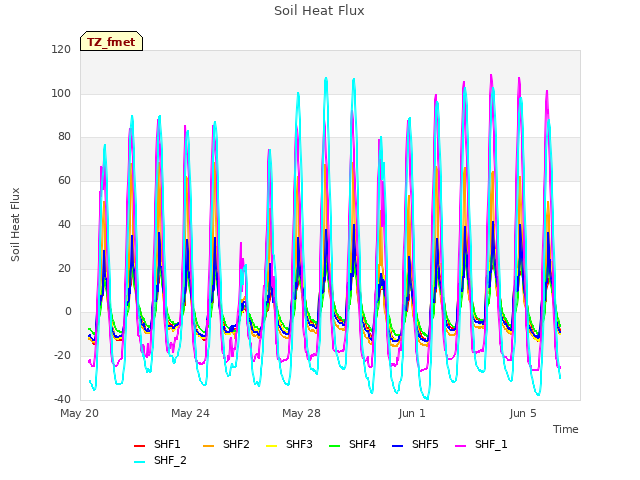Select the SHF3 legend label
The height and width of the screenshot is (480, 640).
coord(299,444)
